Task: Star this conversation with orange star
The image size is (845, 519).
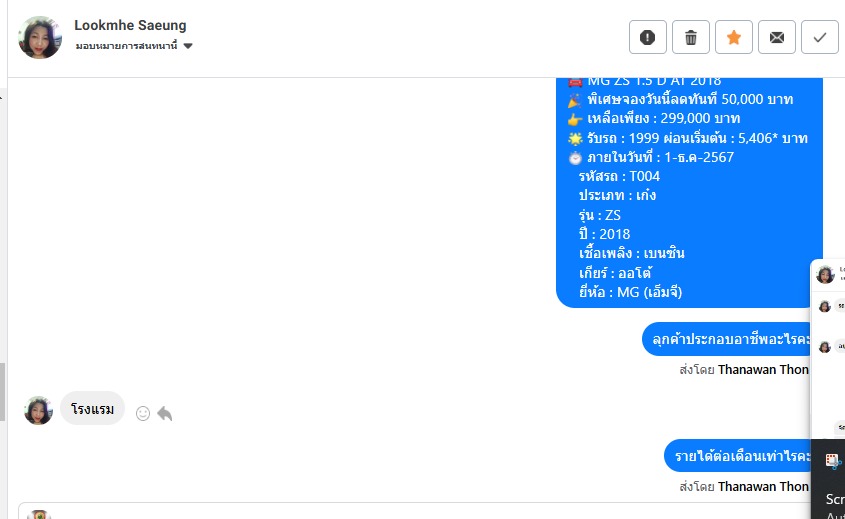Action: [x=733, y=38]
